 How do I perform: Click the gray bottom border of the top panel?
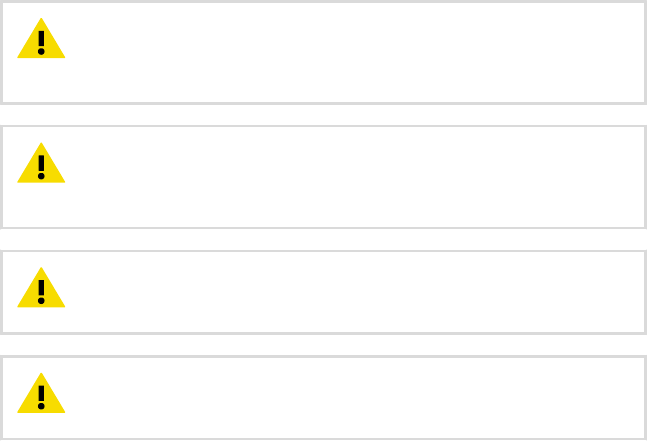pyautogui.click(x=324, y=103)
